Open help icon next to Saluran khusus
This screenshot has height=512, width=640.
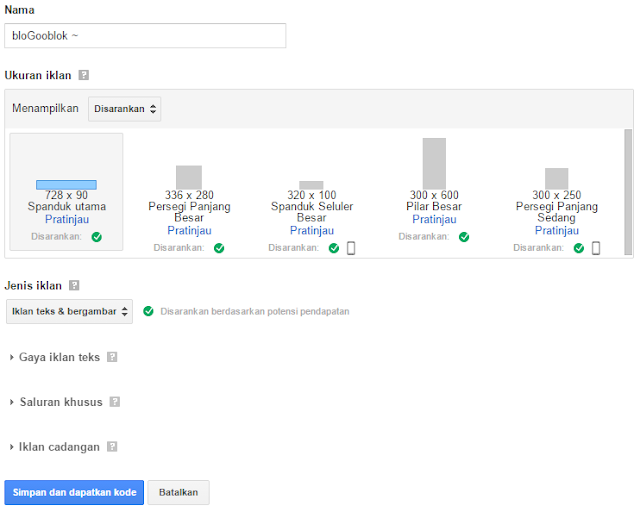click(115, 402)
